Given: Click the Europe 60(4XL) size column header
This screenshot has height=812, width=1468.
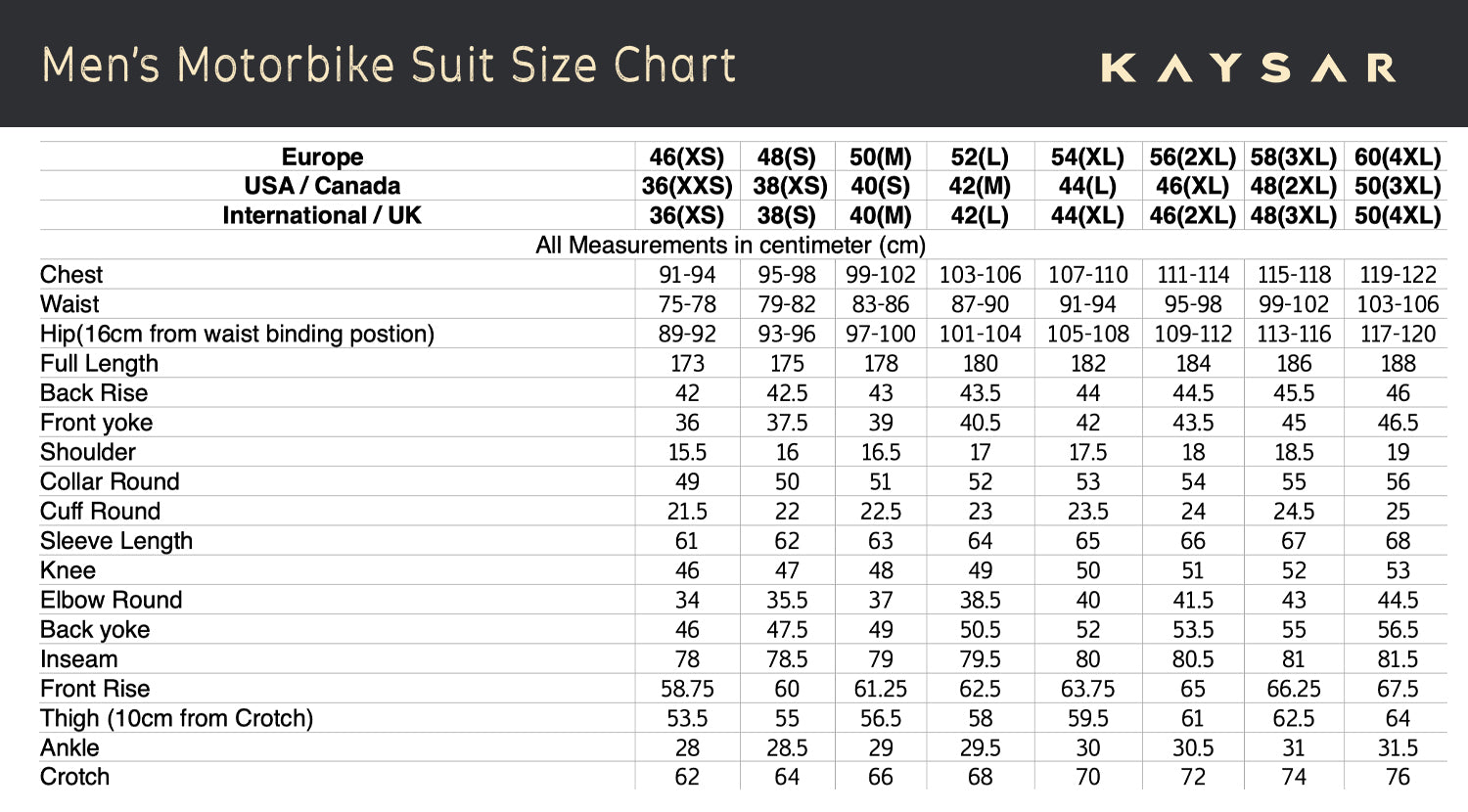Looking at the screenshot, I should tap(1398, 158).
